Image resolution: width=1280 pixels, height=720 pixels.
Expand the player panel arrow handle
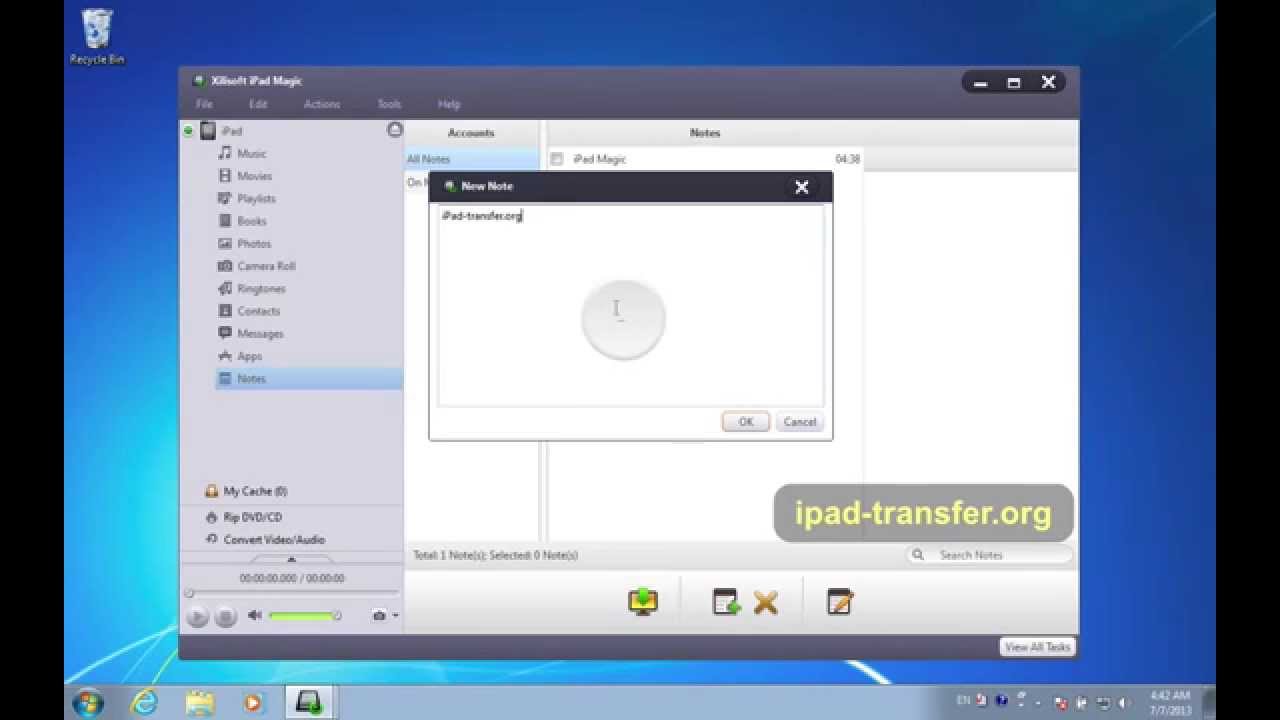coord(291,559)
